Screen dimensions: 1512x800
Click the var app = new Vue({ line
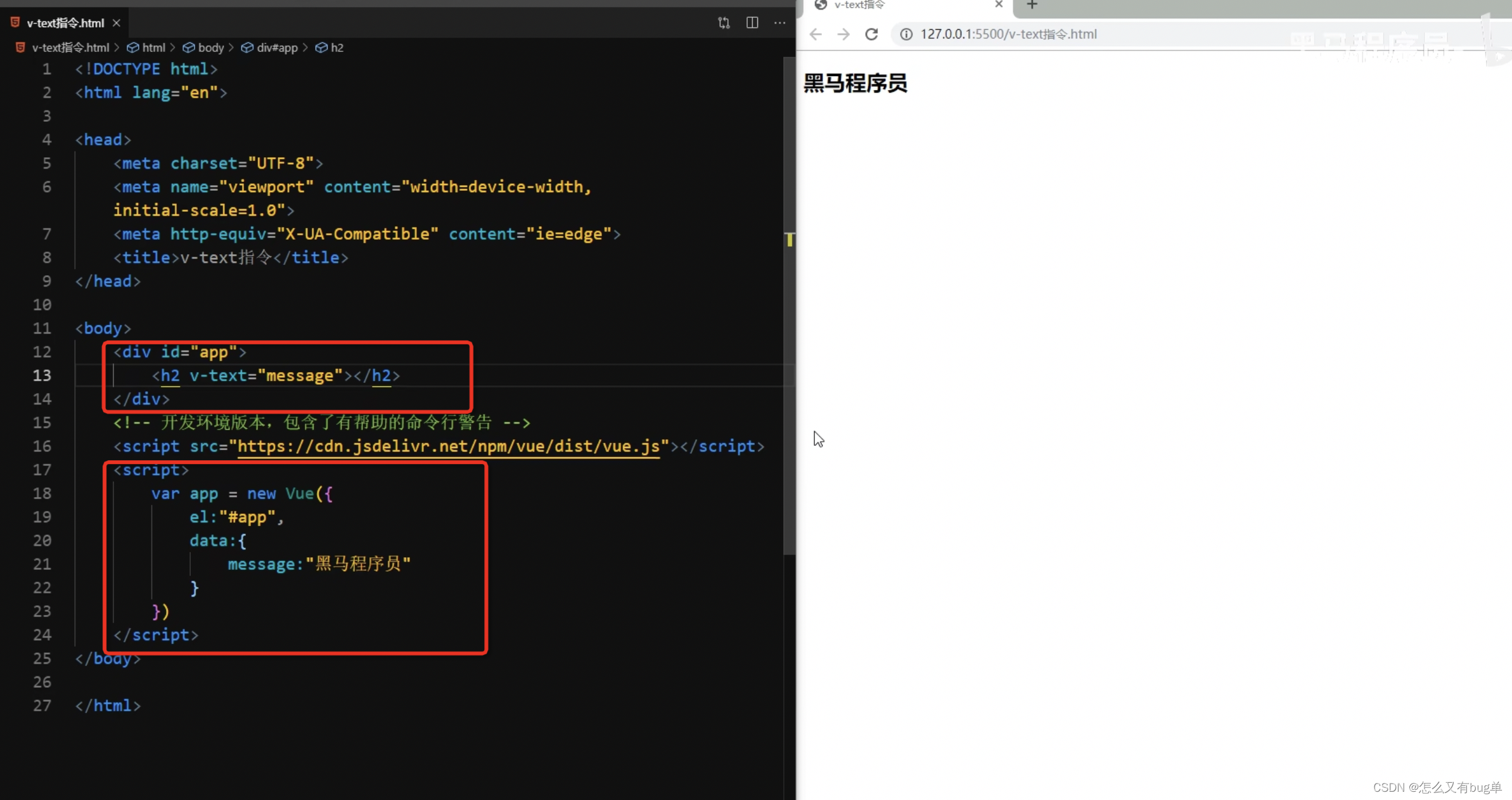(242, 494)
